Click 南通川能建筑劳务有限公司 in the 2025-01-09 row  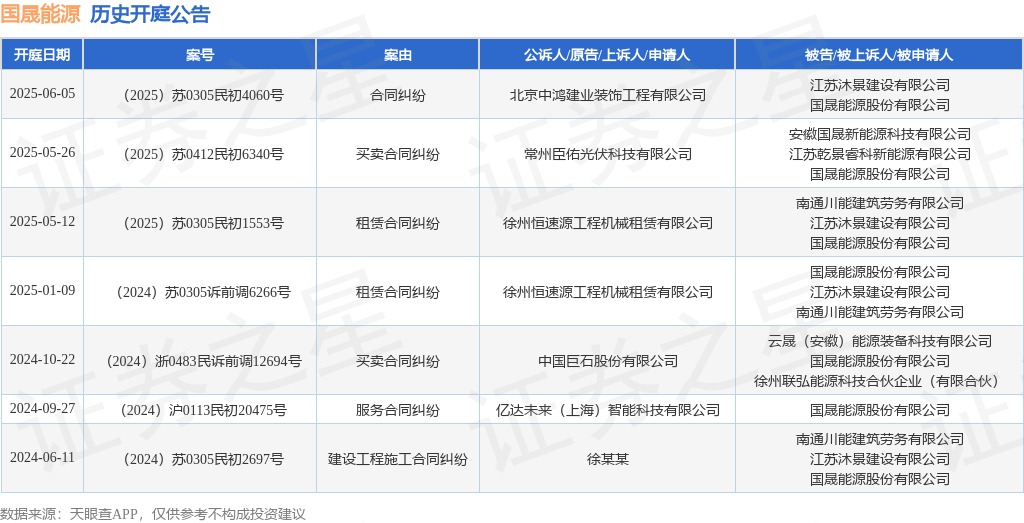(x=880, y=312)
